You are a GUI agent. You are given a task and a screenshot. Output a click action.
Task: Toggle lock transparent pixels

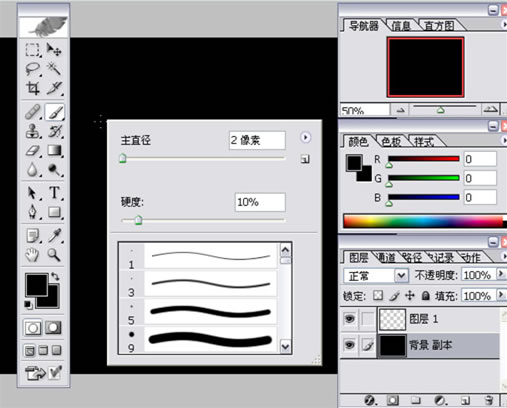point(378,295)
